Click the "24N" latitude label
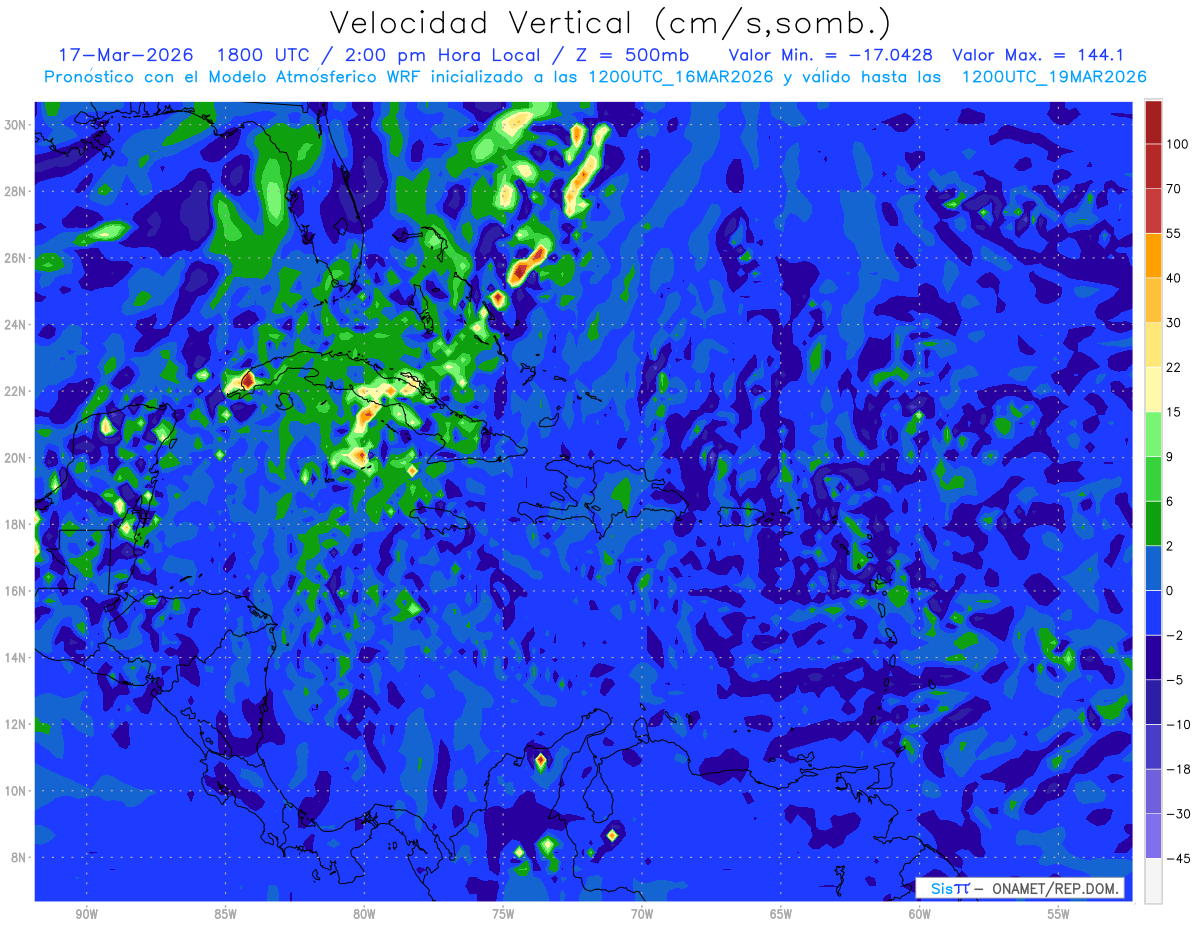The image size is (1200, 927). point(17,324)
